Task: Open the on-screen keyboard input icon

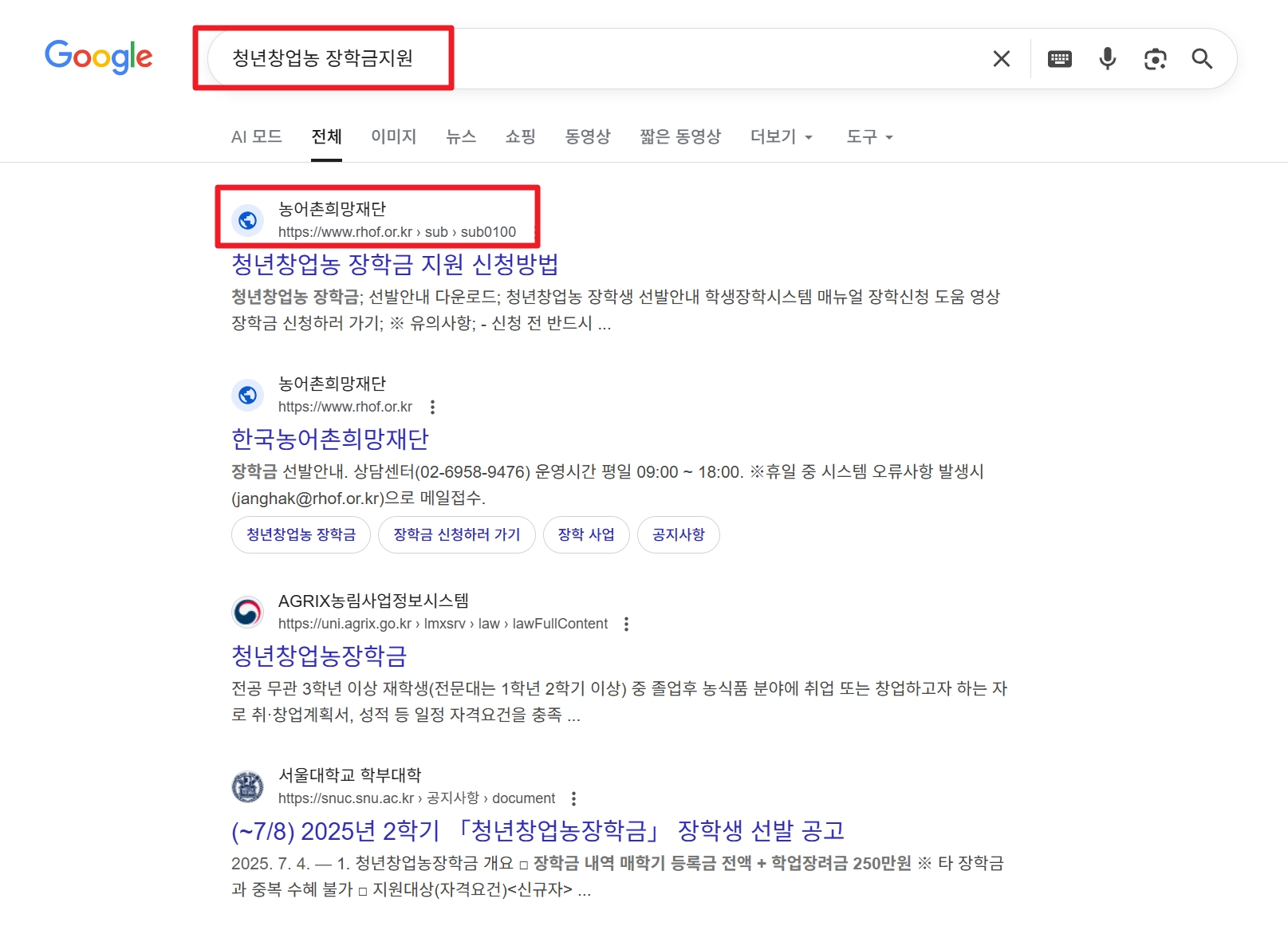Action: 1059,58
